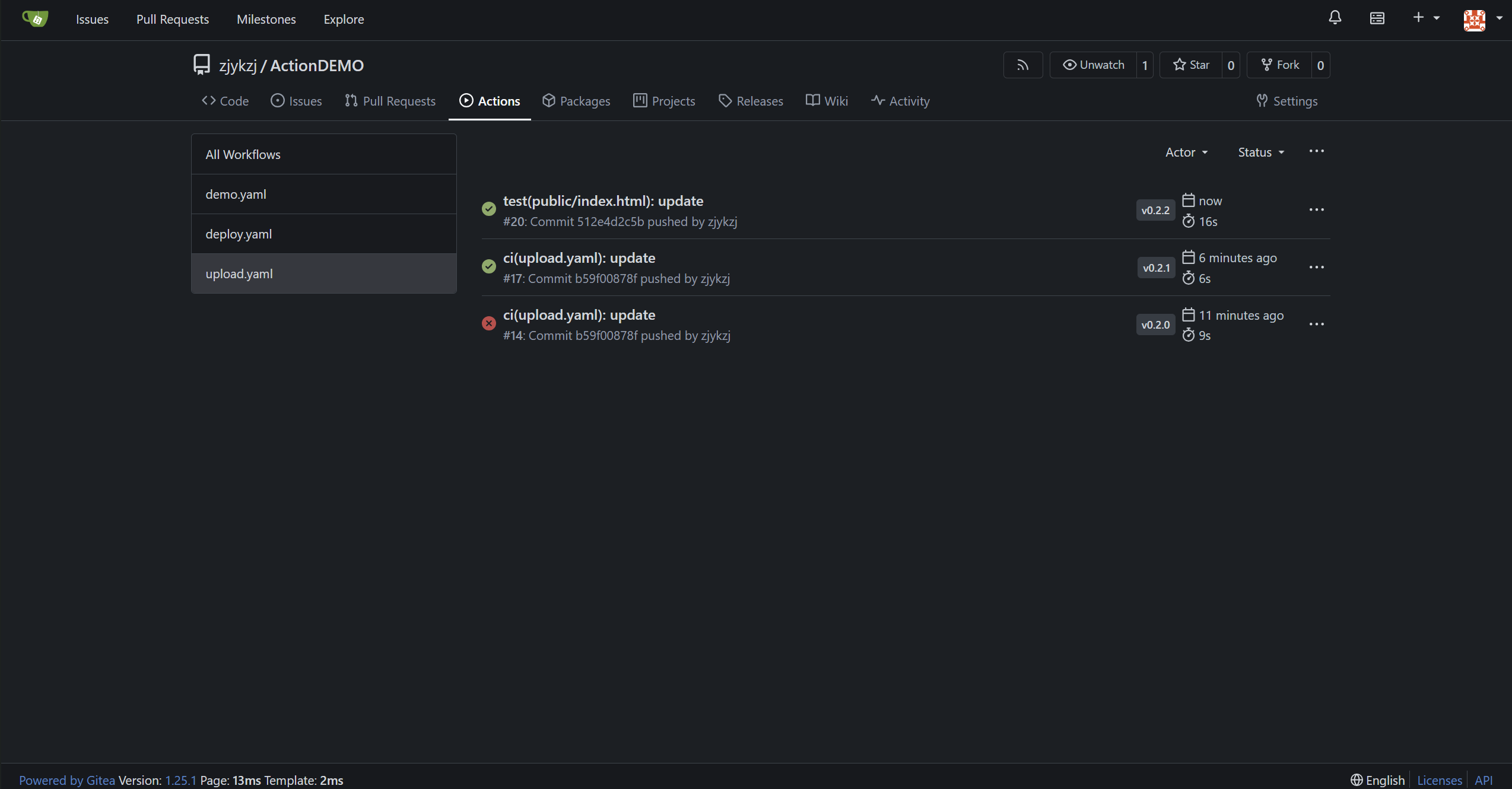Expand the Actor filter dropdown

pyautogui.click(x=1186, y=152)
